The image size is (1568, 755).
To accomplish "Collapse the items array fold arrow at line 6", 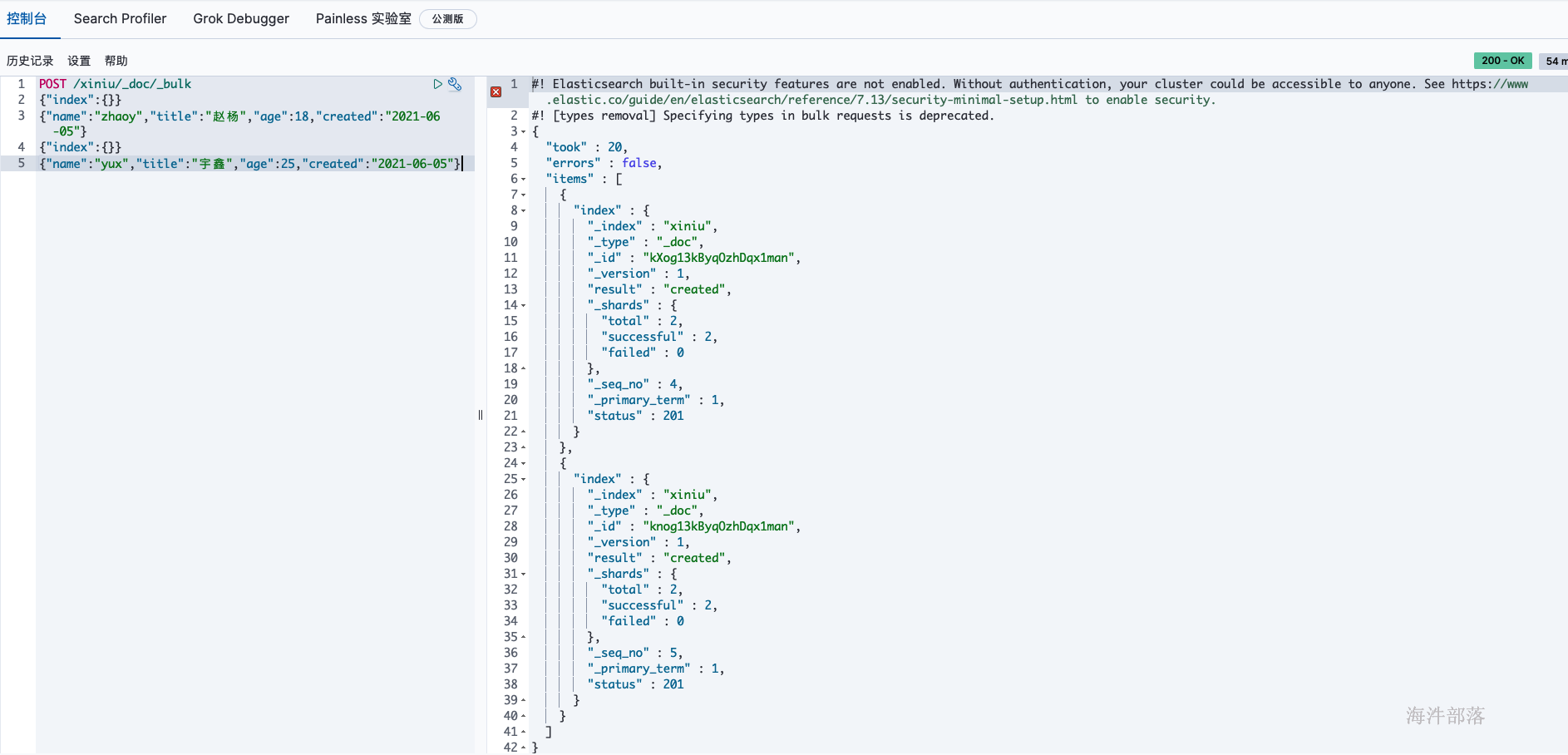I will click(x=524, y=180).
